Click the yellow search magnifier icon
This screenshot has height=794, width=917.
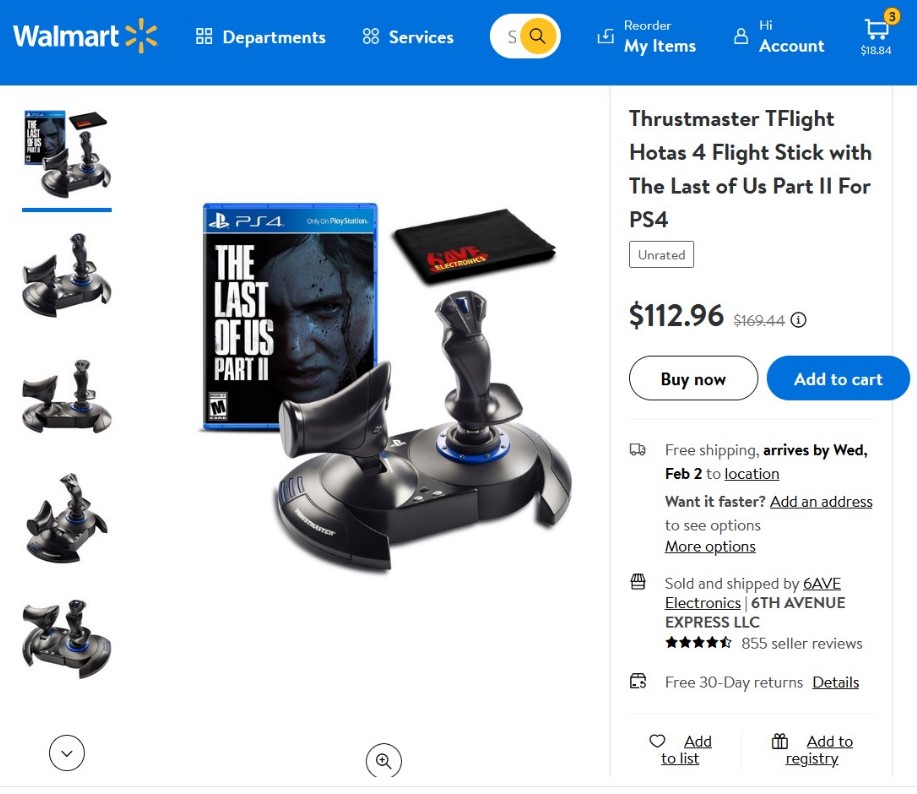click(537, 36)
